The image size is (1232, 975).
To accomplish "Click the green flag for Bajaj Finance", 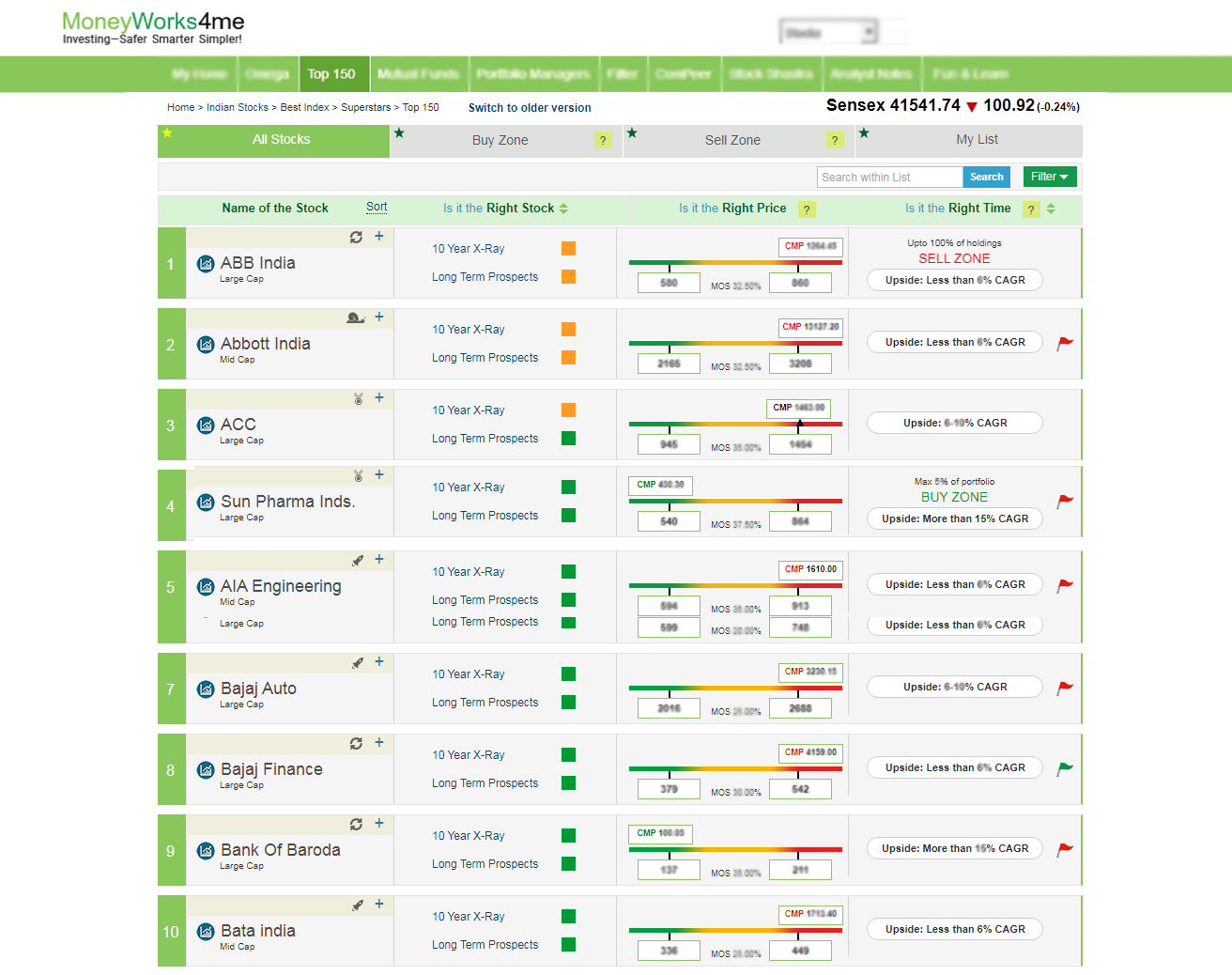I will 1064,768.
